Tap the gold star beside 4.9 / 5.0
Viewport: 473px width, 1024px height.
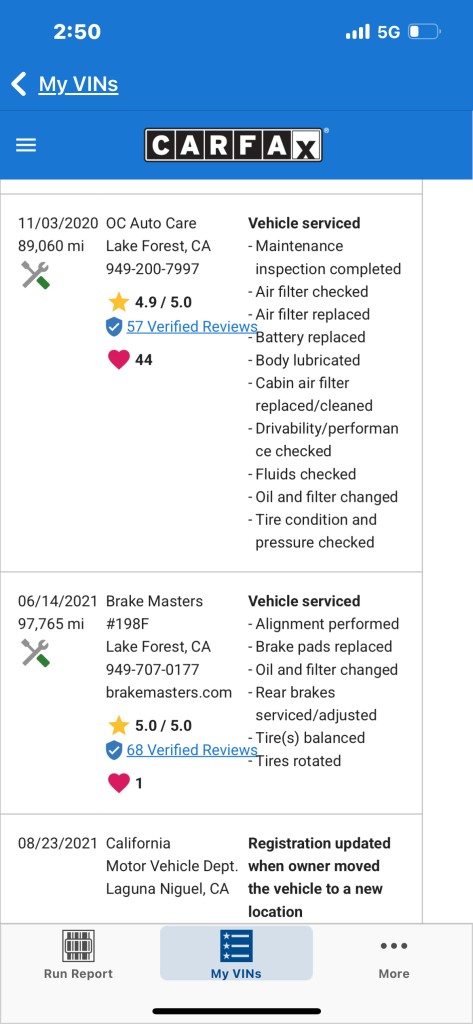[118, 302]
